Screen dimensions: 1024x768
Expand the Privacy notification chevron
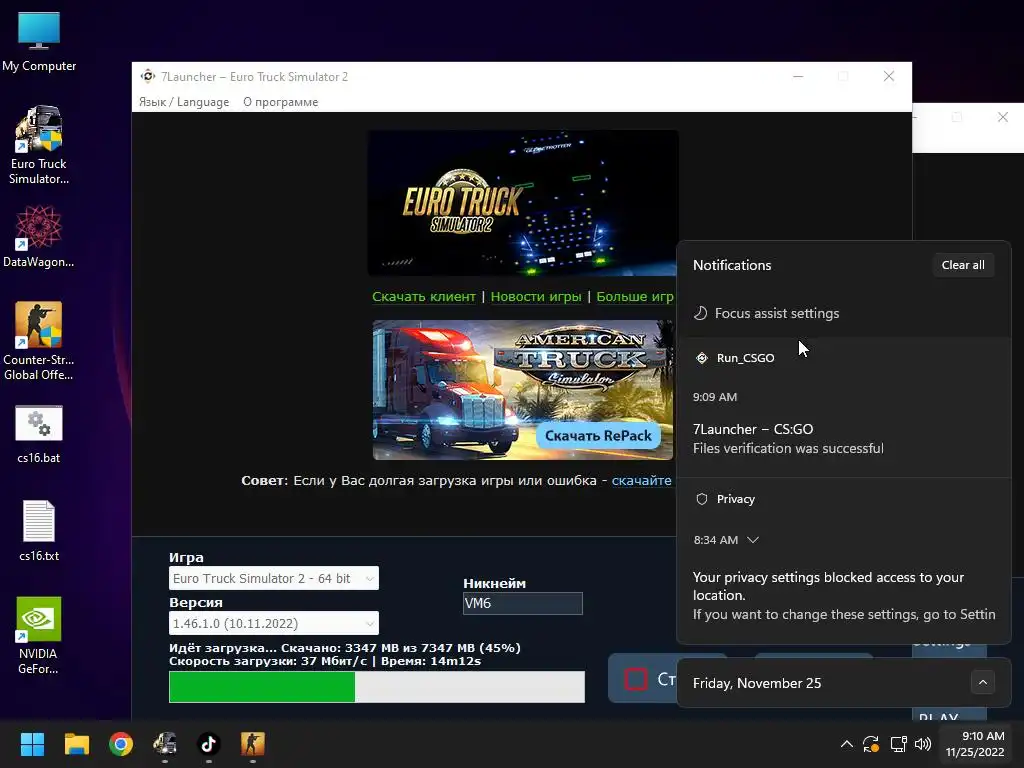753,540
